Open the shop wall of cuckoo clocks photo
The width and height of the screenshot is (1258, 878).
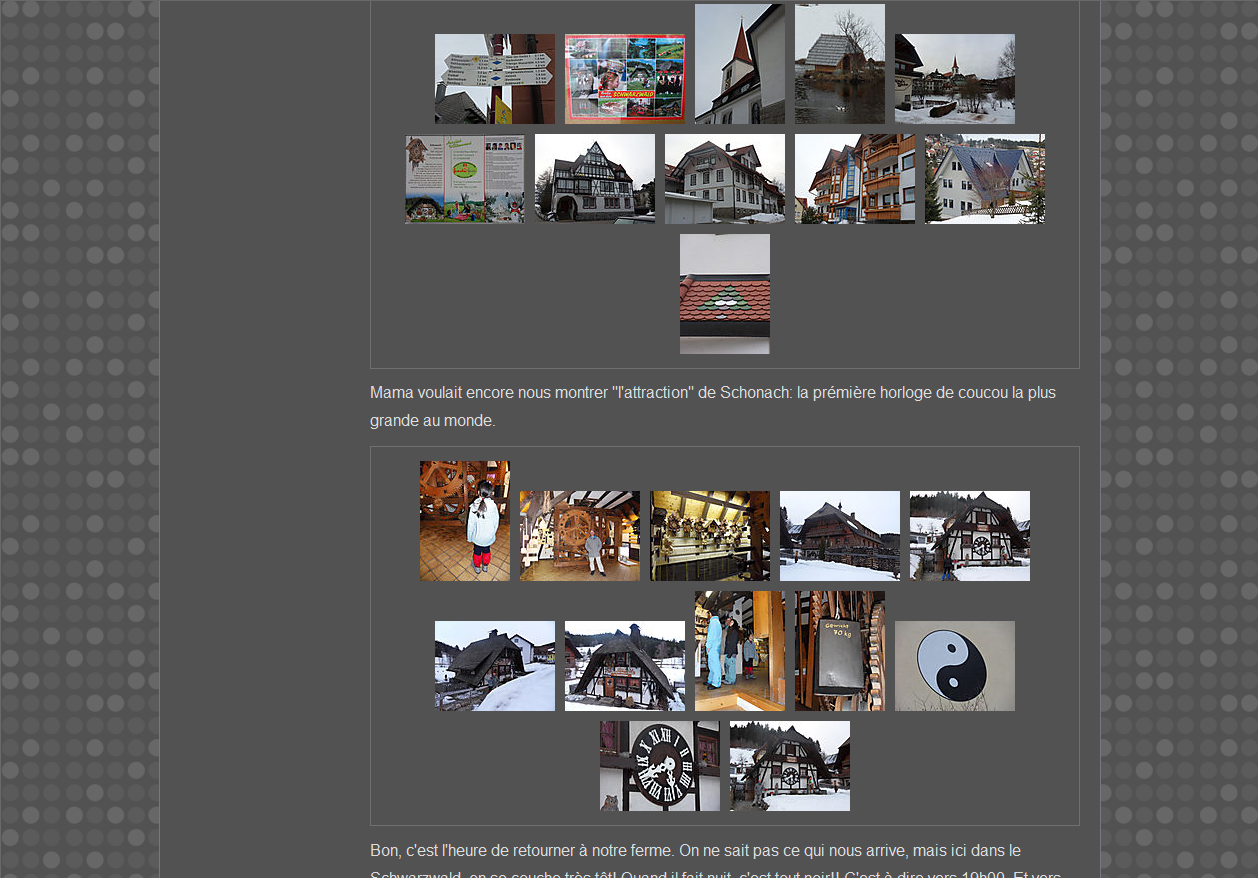pyautogui.click(x=709, y=536)
